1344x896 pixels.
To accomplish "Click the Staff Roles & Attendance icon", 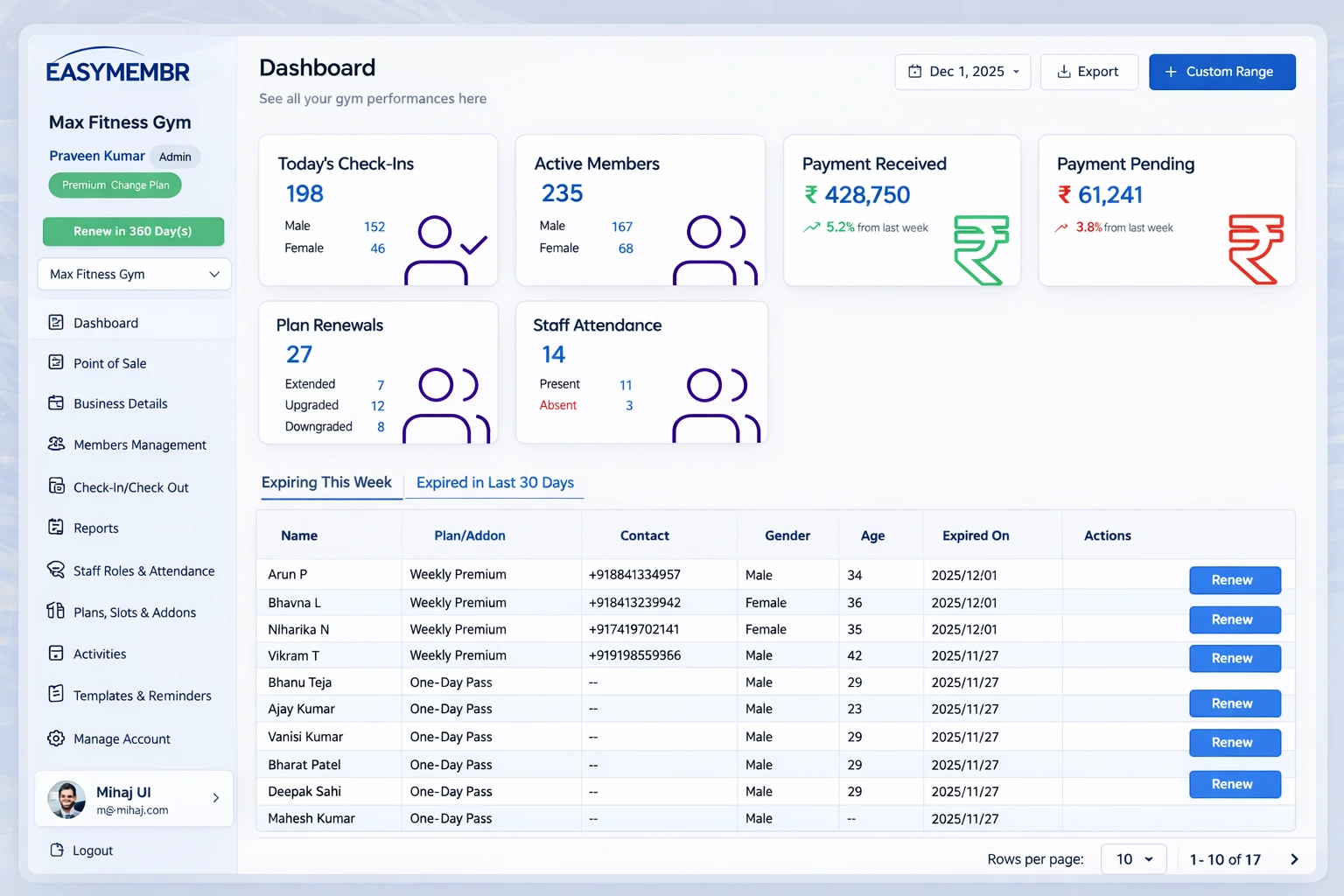I will [56, 570].
